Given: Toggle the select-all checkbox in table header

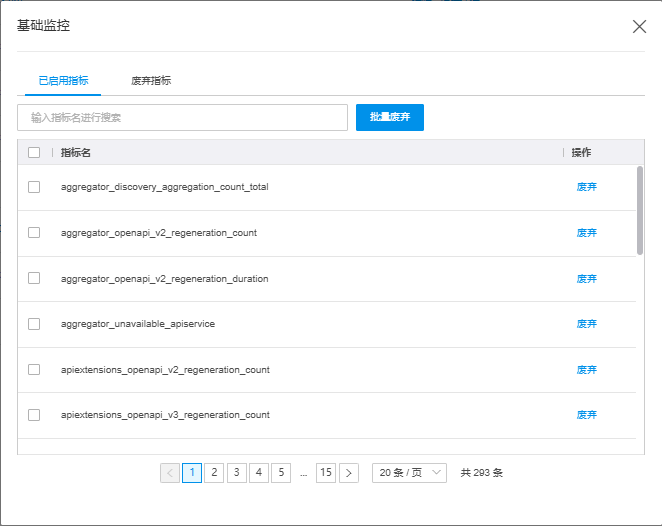Looking at the screenshot, I should [x=34, y=153].
